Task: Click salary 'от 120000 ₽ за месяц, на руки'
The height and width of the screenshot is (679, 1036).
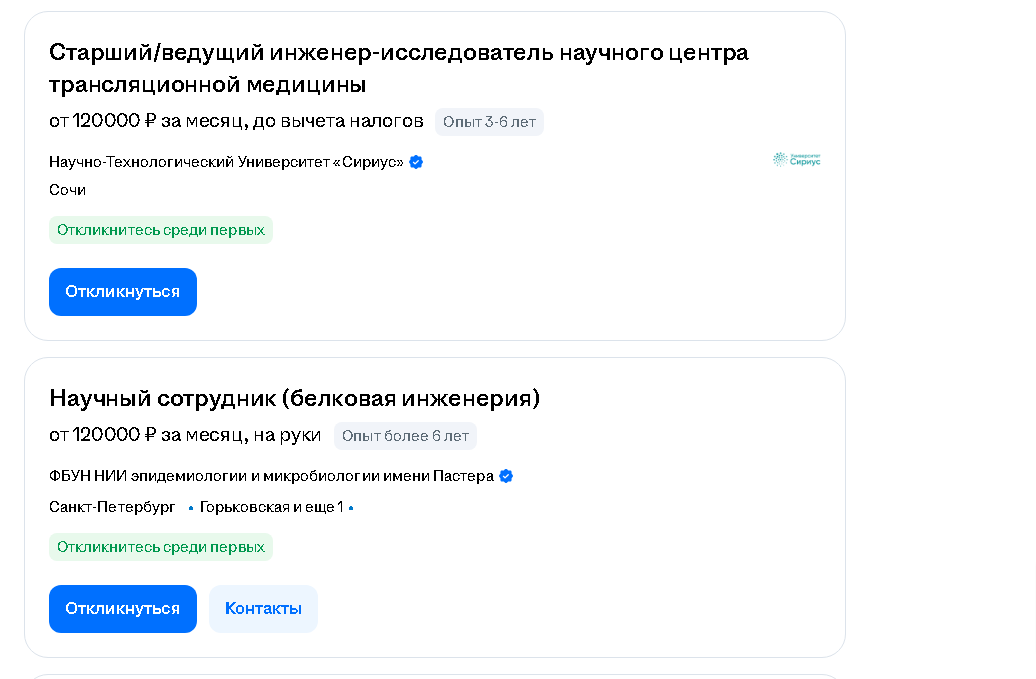Action: 185,435
